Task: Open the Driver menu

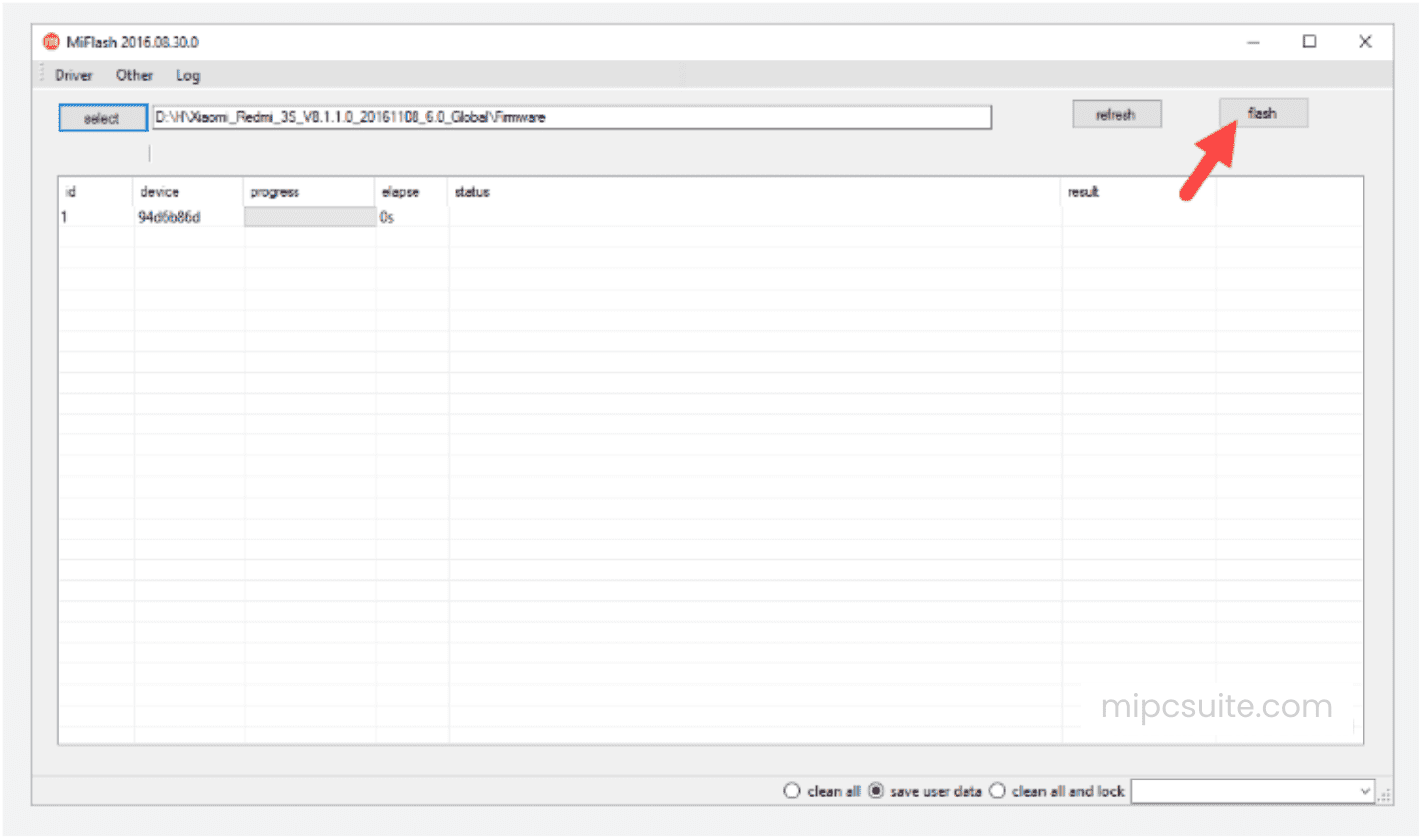Action: [x=73, y=75]
